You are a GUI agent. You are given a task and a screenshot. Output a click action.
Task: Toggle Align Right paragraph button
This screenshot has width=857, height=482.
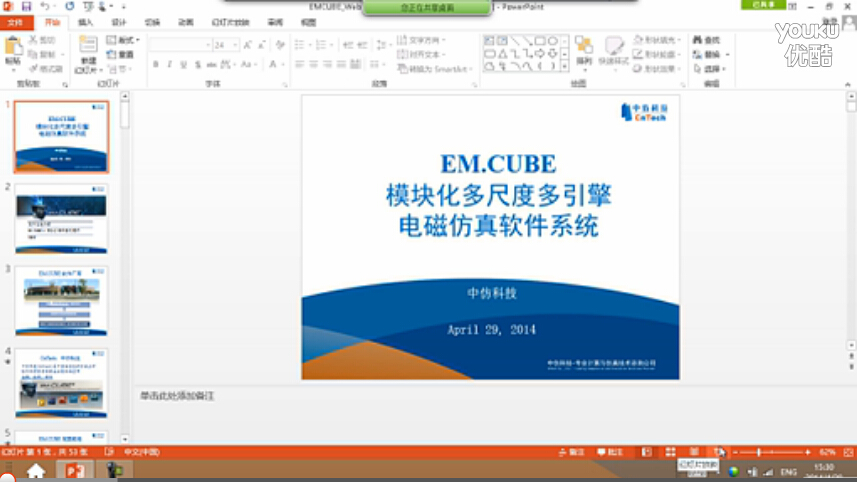(x=327, y=64)
